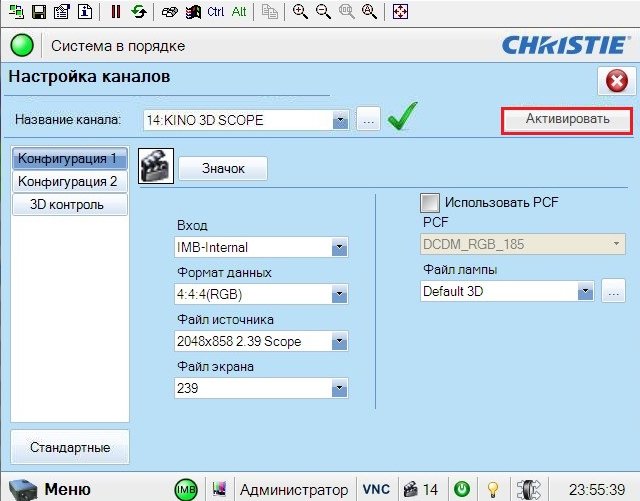Toggle the full screen toolbar icon
This screenshot has height=501, width=640.
(x=400, y=11)
